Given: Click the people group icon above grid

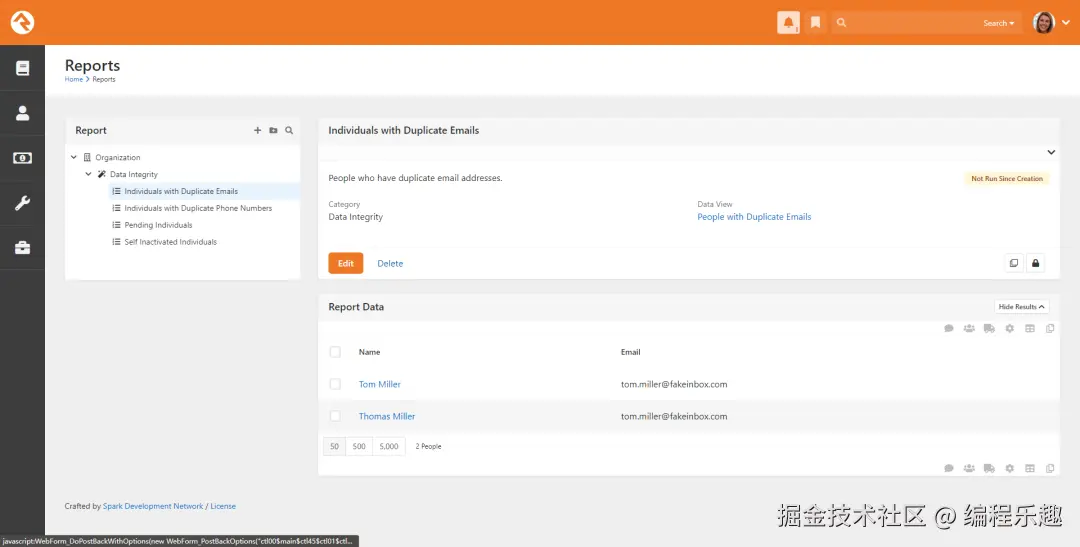Looking at the screenshot, I should click(969, 329).
